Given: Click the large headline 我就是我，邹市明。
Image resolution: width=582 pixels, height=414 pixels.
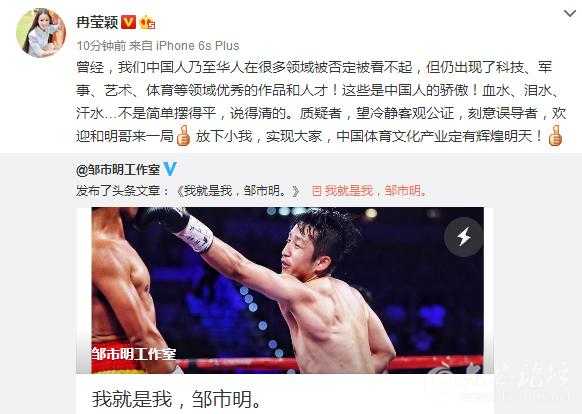Looking at the screenshot, I should 177,399.
